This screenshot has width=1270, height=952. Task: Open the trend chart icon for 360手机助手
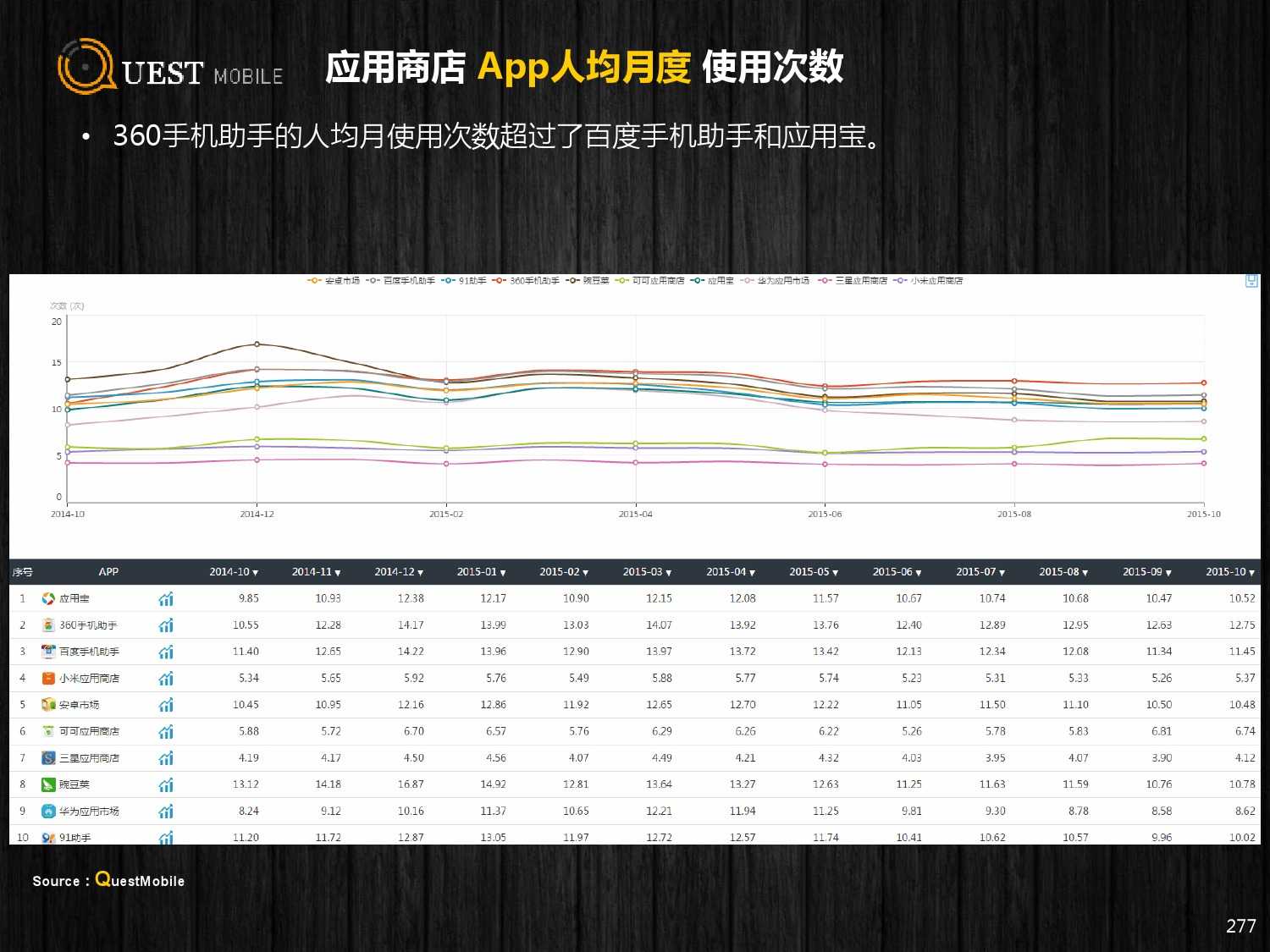166,625
